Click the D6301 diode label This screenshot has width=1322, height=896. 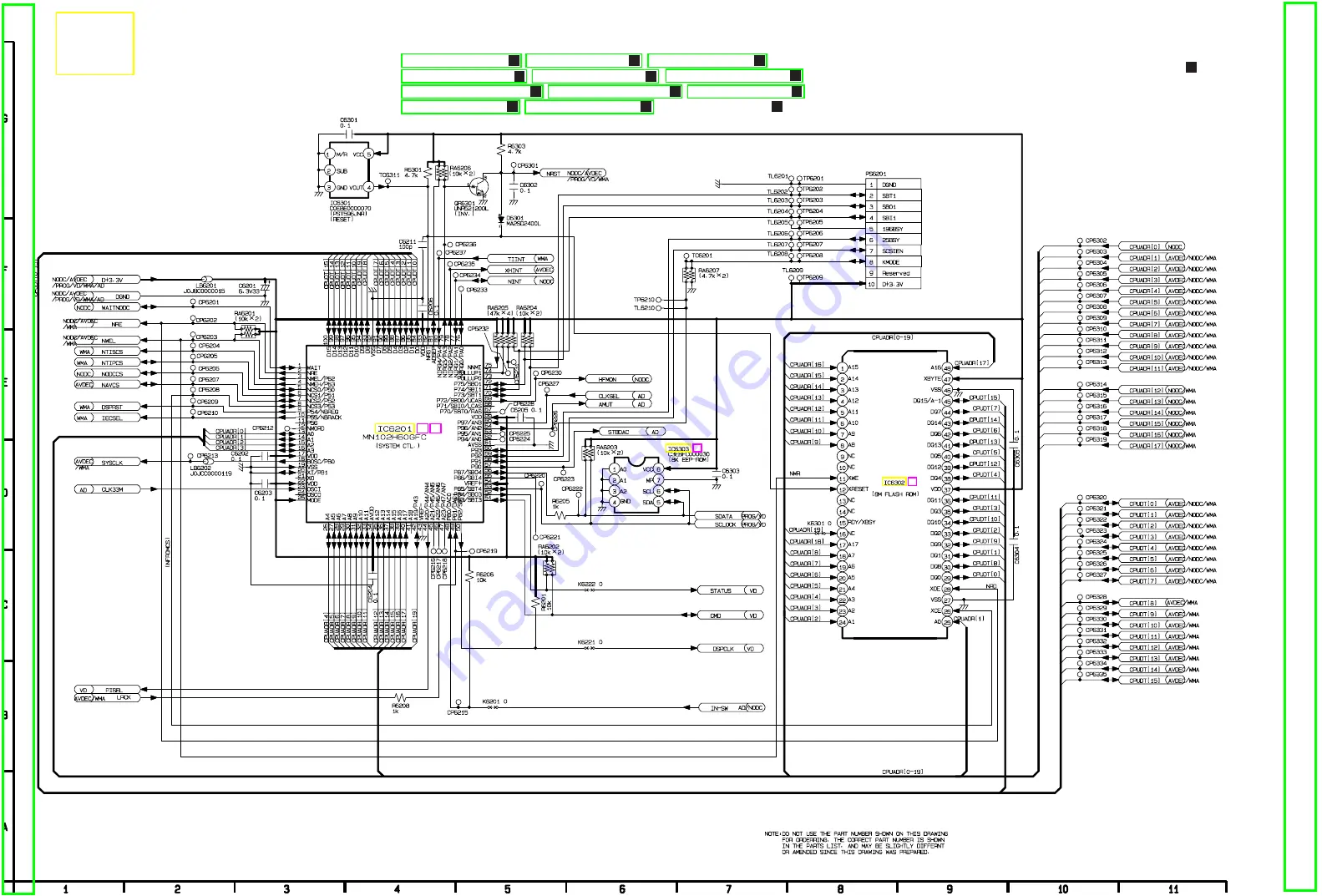tap(514, 219)
